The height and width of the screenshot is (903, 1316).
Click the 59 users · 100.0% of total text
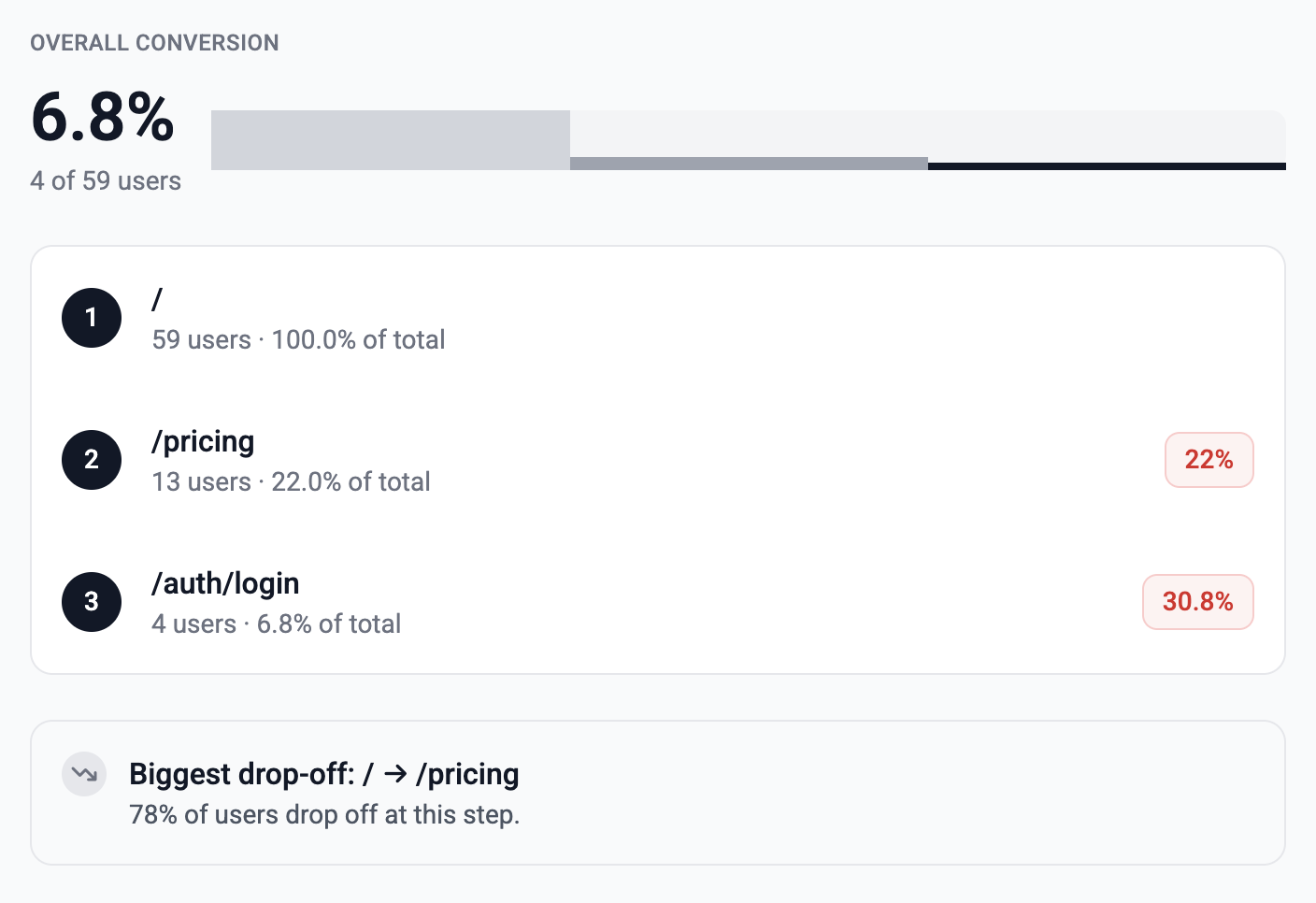pyautogui.click(x=298, y=339)
